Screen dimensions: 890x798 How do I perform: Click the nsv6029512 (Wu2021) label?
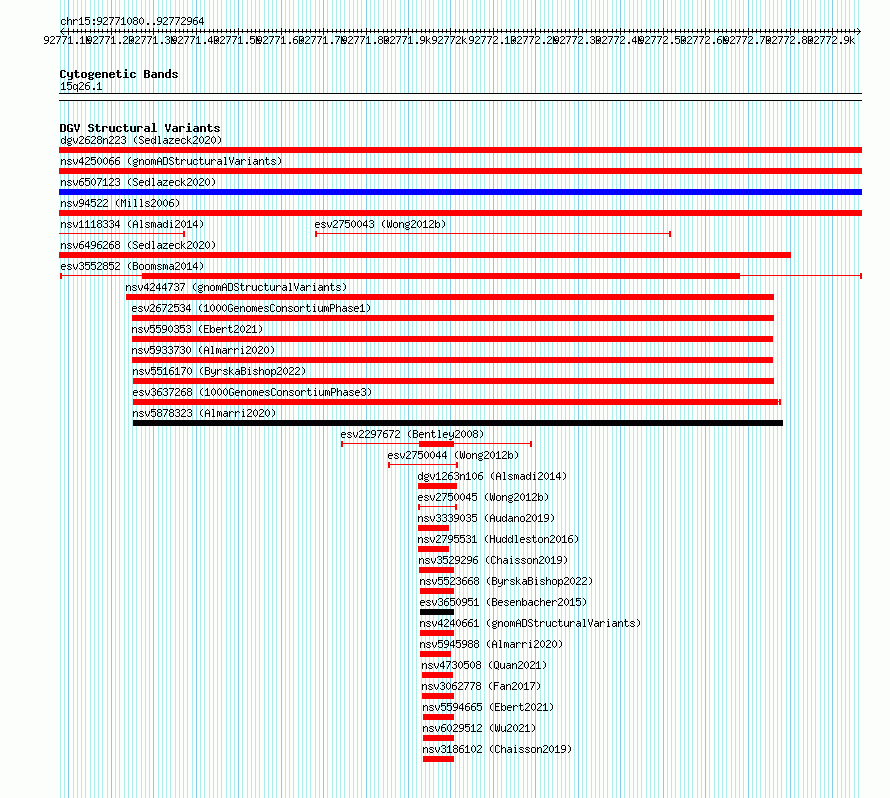479,728
